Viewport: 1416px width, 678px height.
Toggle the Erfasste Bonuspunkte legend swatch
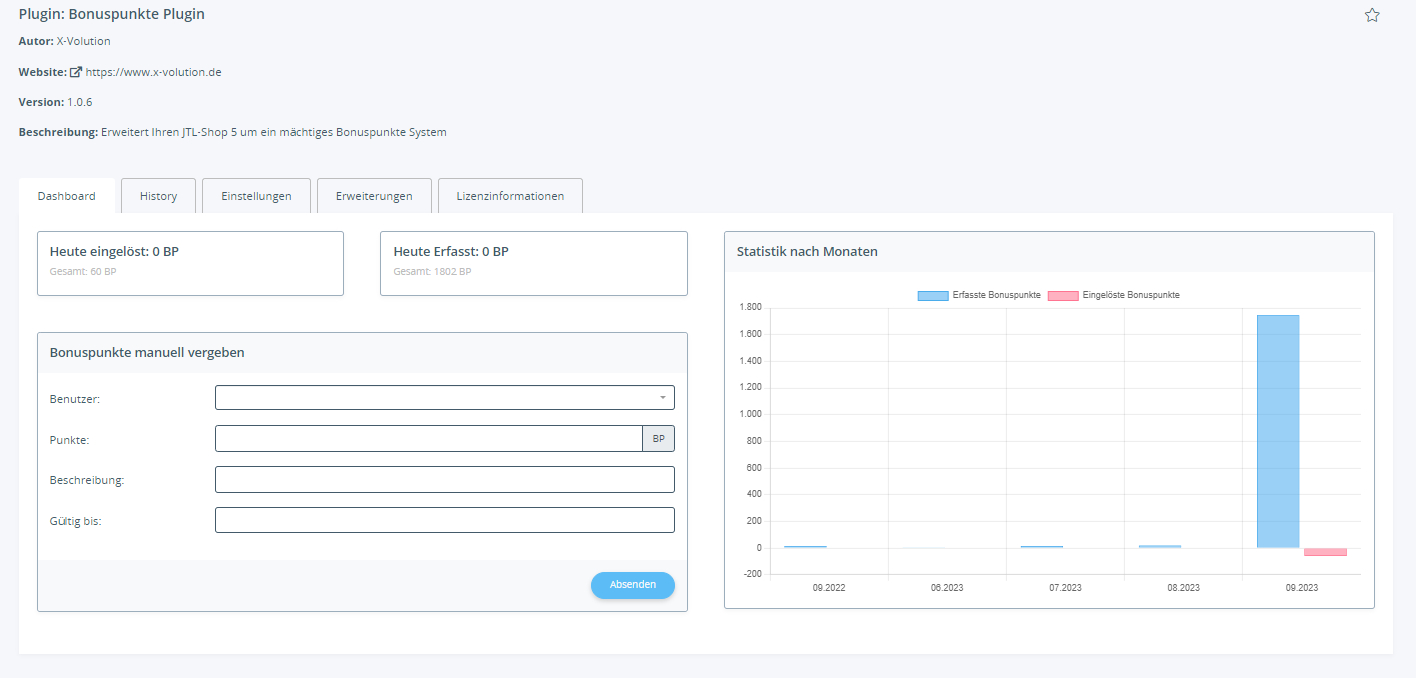tap(932, 295)
